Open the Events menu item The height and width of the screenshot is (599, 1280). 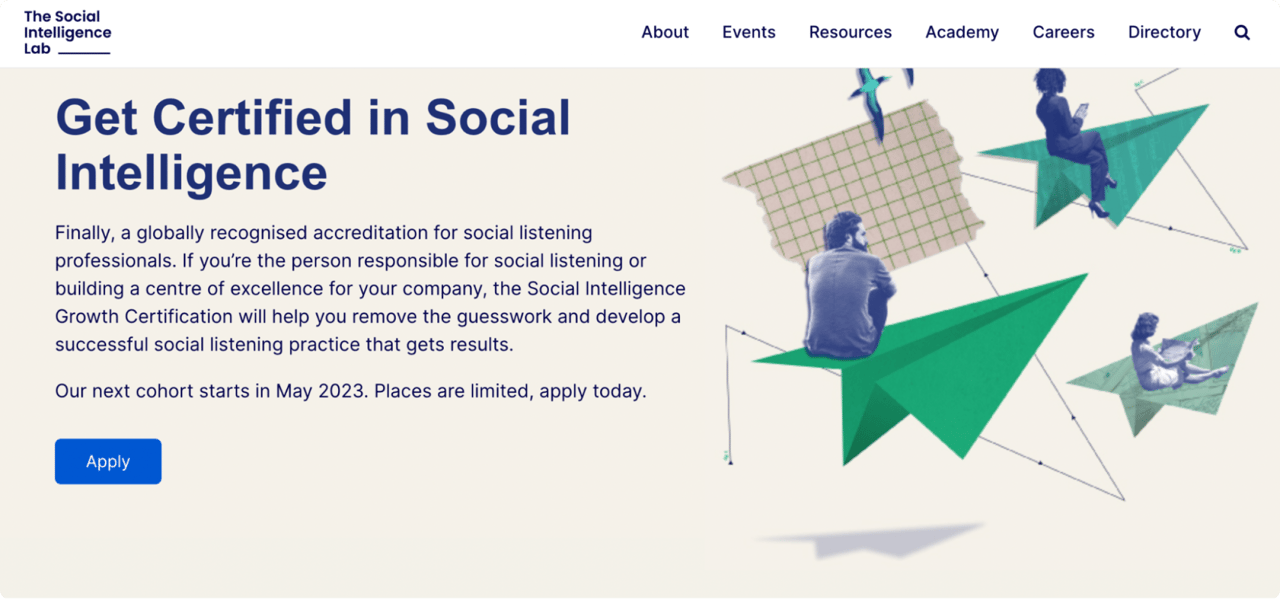tap(748, 32)
